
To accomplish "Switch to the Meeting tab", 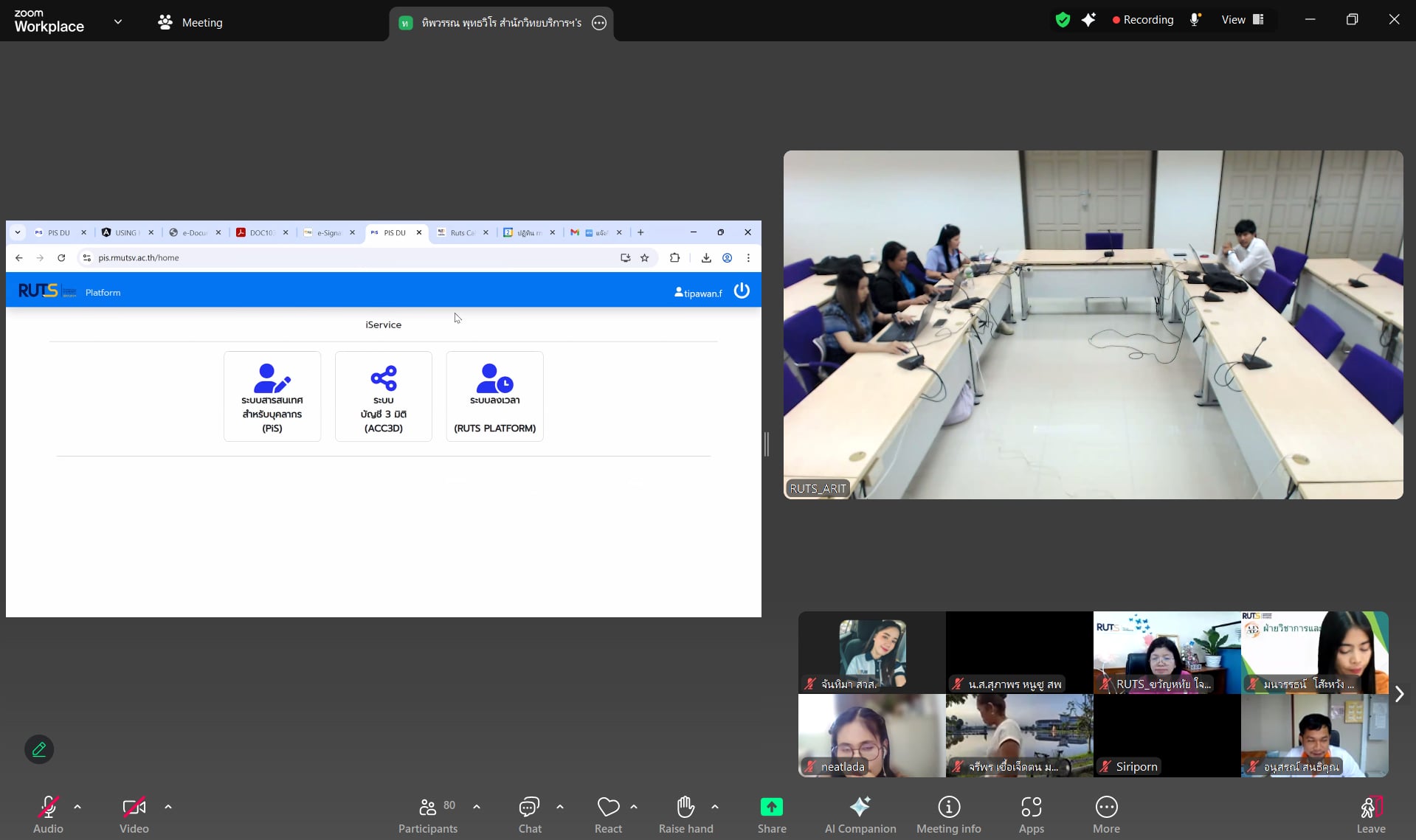I will 190,22.
